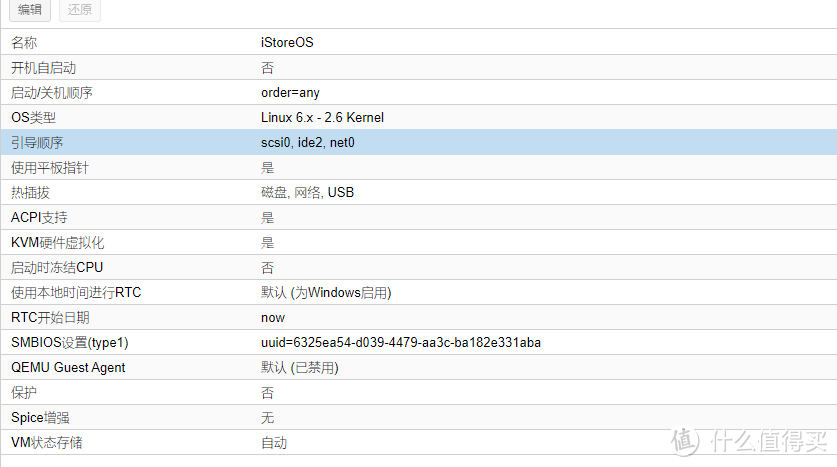Select the 名称 row with iStoreOS
Image resolution: width=837 pixels, height=467 pixels.
tap(418, 42)
